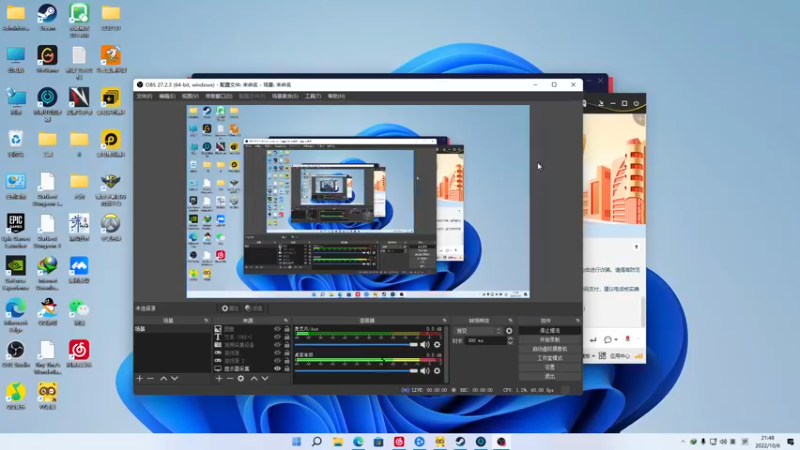800x450 pixels.
Task: Open the View menu in OBS
Action: pos(190,96)
